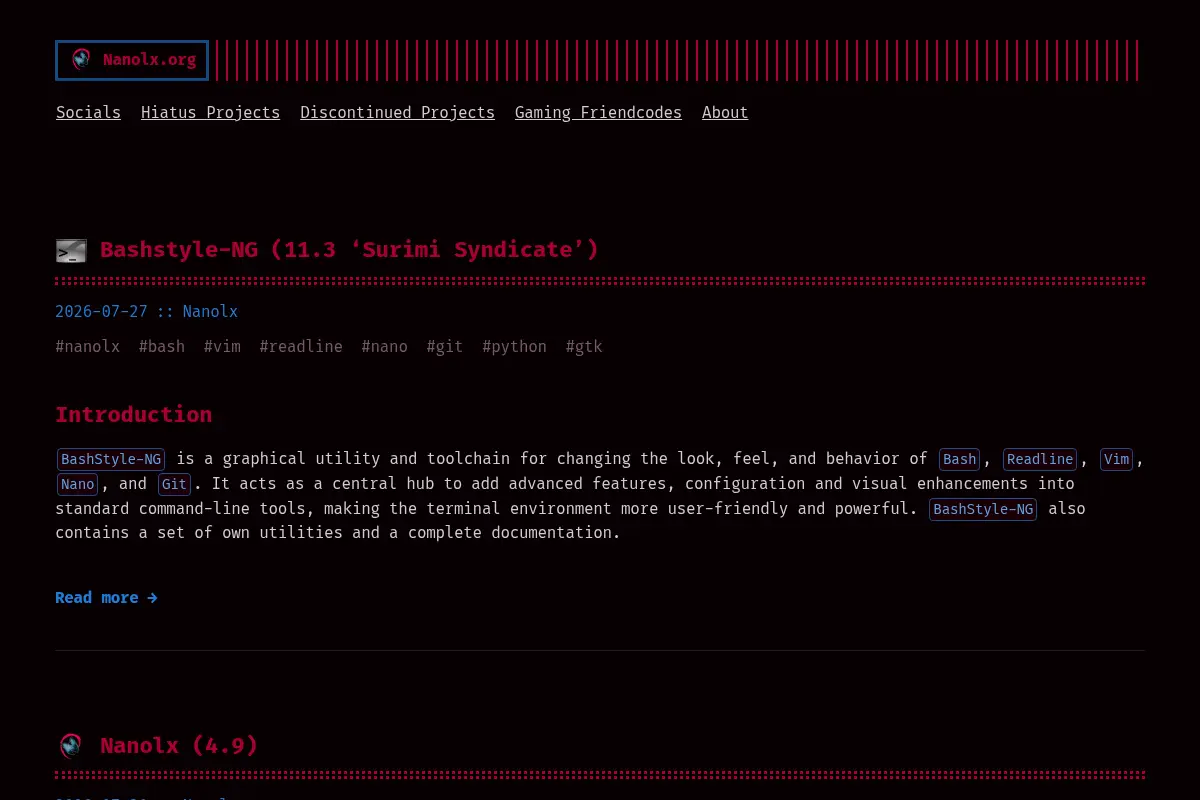
Task: Open the Bashstyle-NG (11.3 'Surimi Syndicate') post title
Action: coord(349,249)
